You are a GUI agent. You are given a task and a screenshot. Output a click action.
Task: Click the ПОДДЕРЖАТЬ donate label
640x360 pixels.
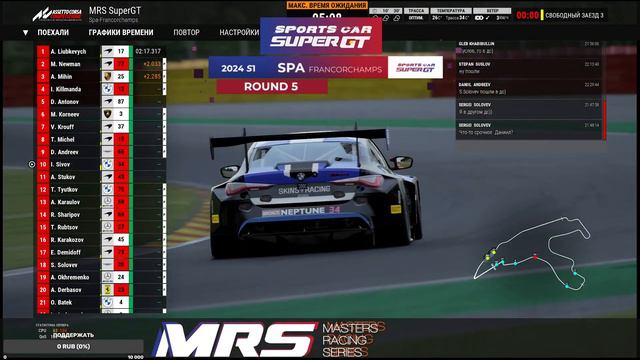click(73, 335)
